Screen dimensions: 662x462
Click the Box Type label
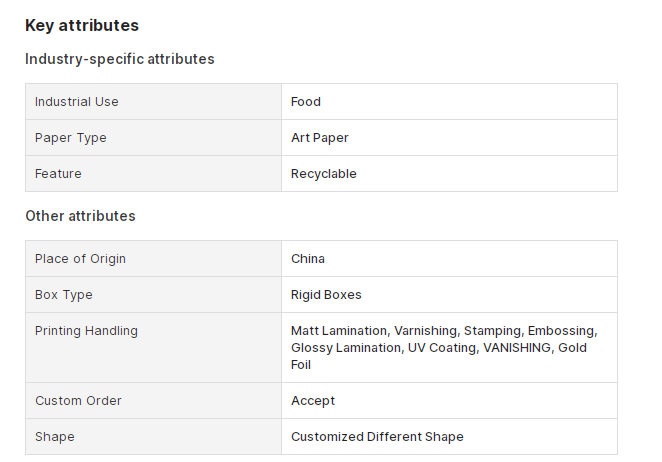point(64,295)
